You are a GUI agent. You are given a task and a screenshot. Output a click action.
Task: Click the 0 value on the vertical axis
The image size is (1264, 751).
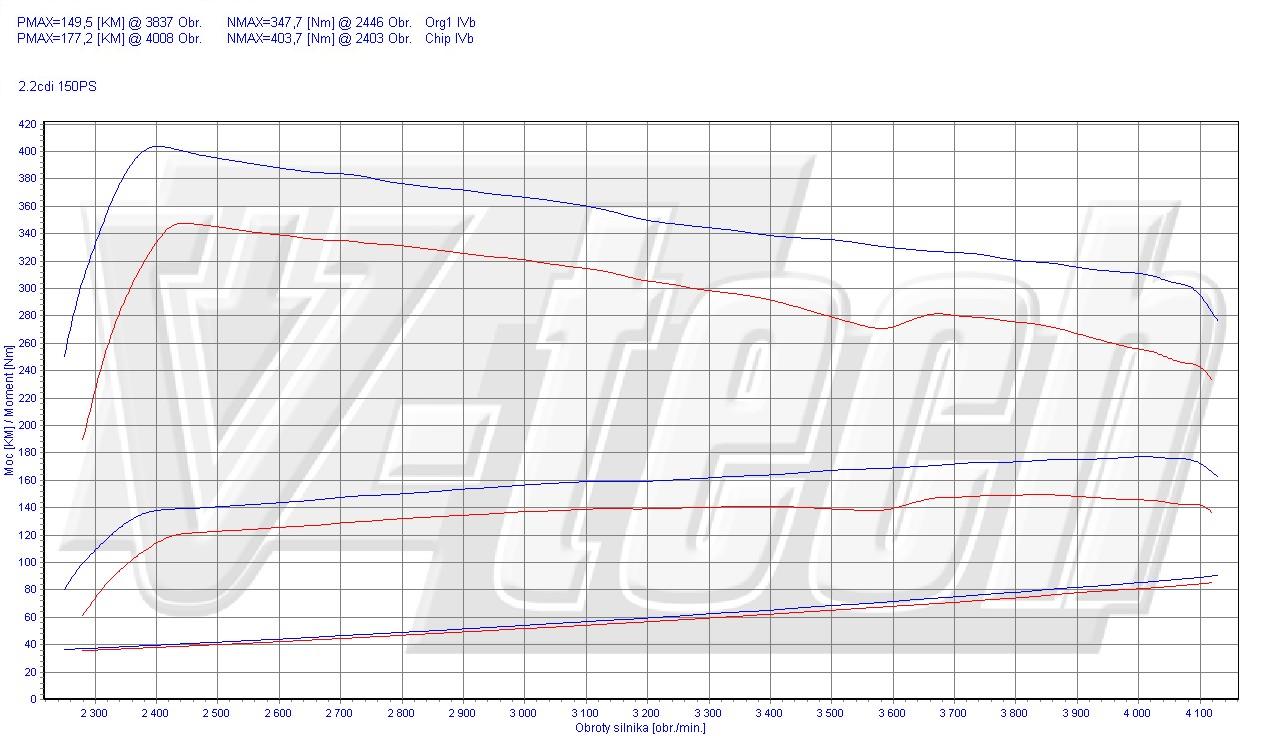(x=33, y=699)
